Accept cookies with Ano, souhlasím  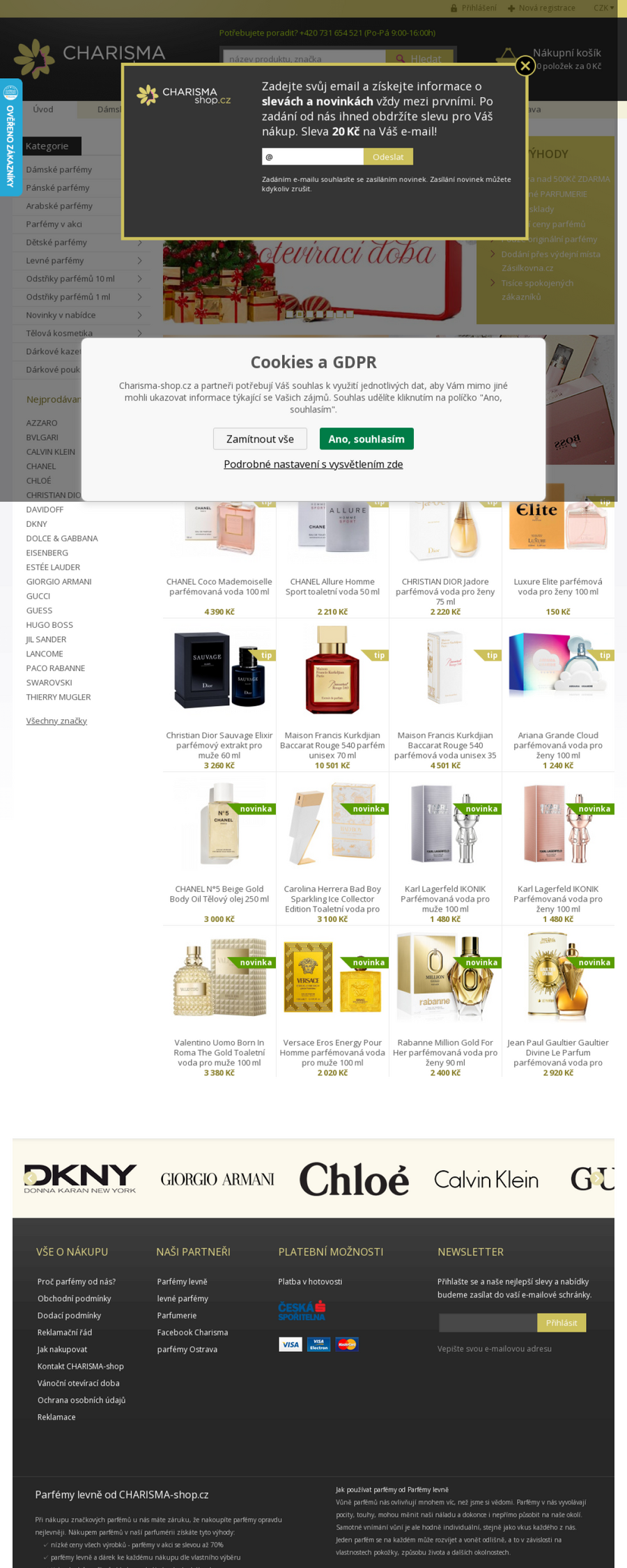point(366,439)
